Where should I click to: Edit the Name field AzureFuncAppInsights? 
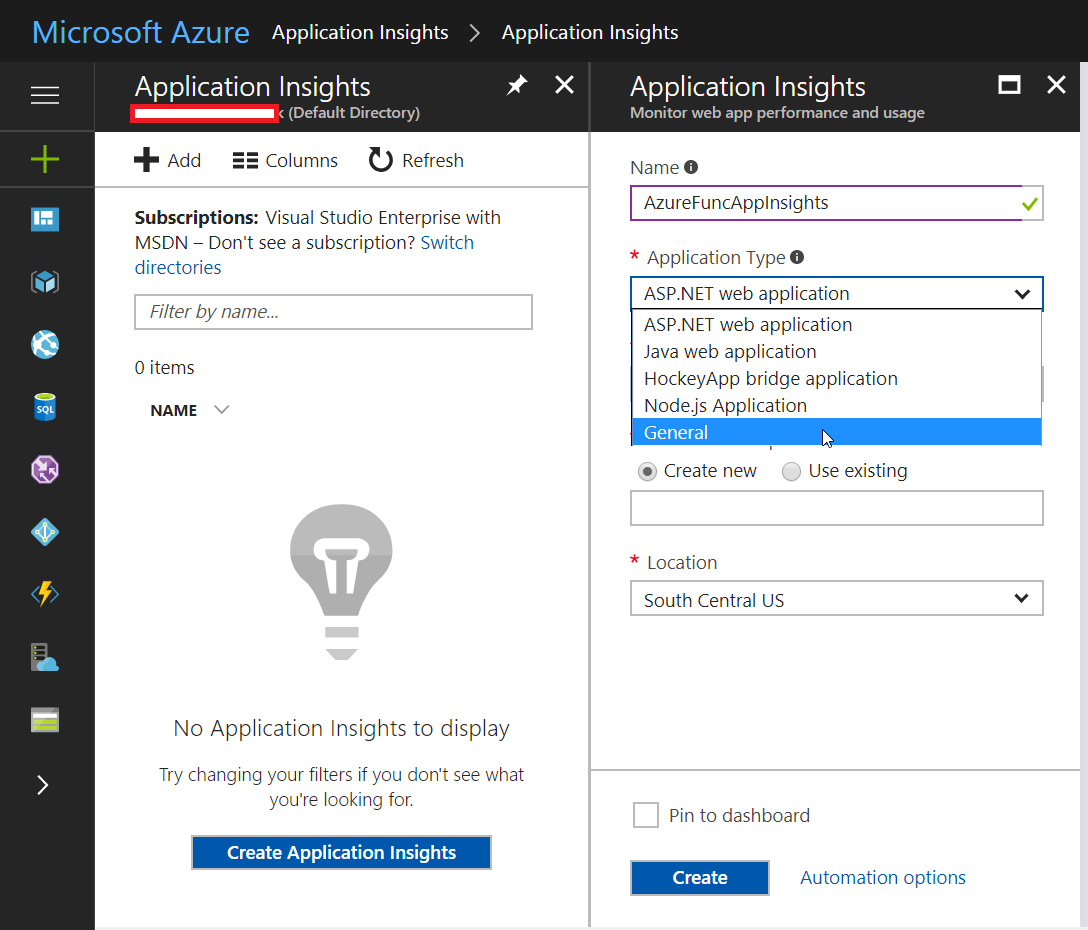tap(836, 203)
